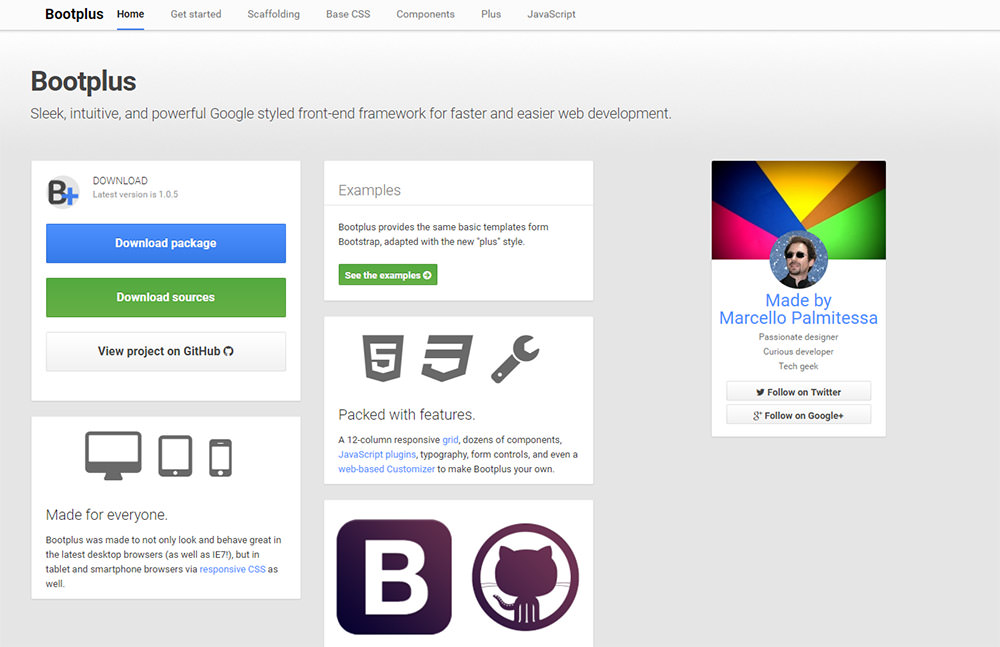
Task: Open the Get started navigation item
Action: [x=195, y=14]
